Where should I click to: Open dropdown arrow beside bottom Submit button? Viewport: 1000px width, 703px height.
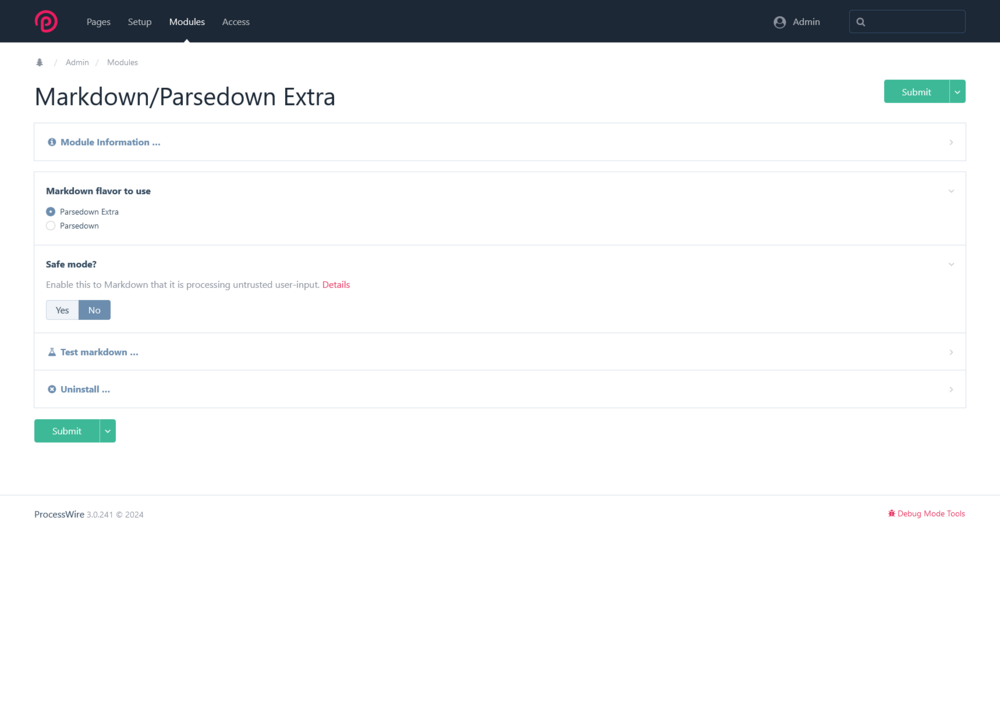[x=108, y=431]
